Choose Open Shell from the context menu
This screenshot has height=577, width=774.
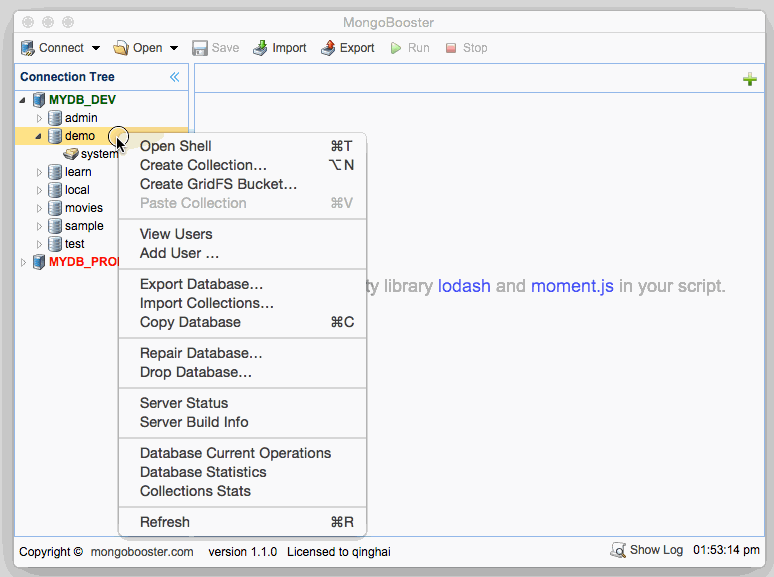(x=242, y=146)
